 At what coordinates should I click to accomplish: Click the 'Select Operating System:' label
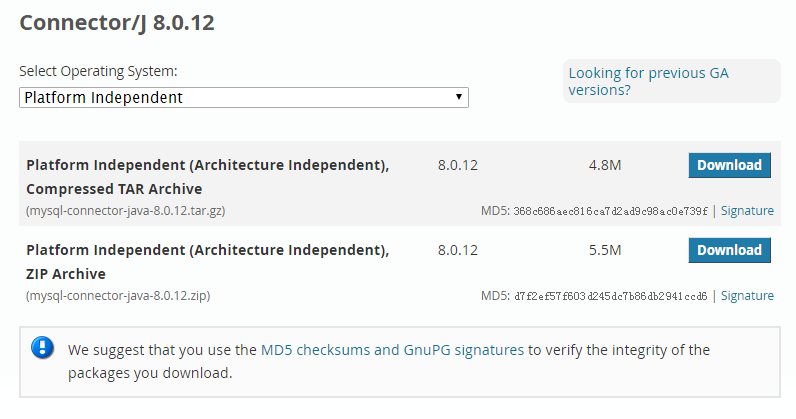(x=98, y=71)
